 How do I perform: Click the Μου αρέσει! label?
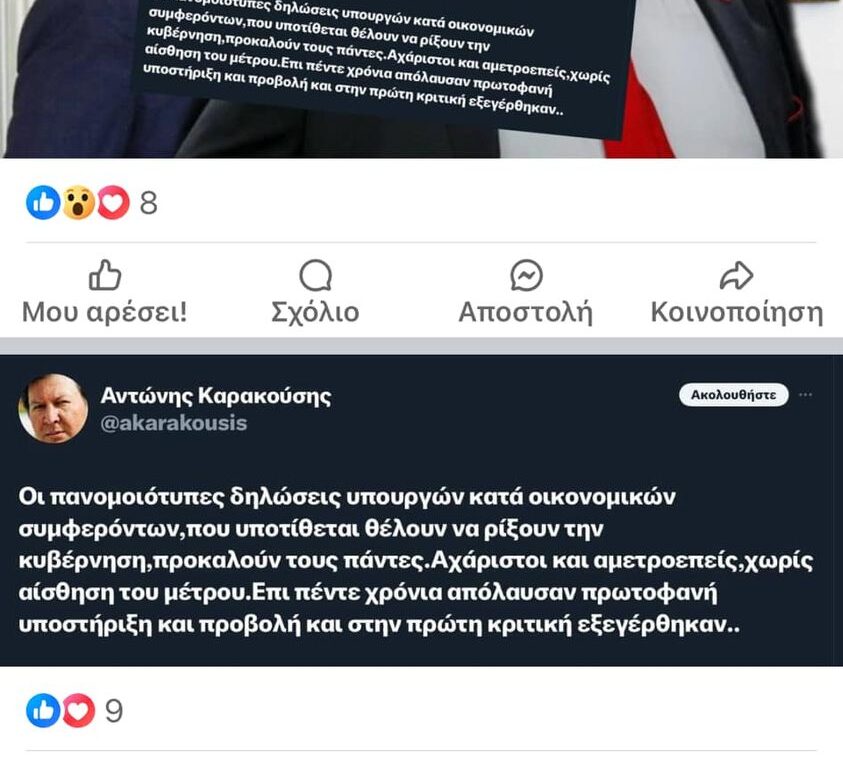105,312
